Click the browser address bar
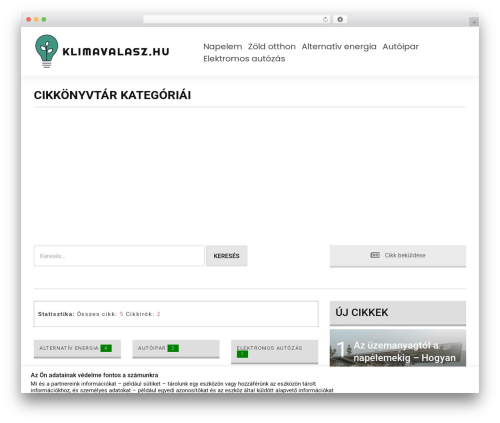The width and height of the screenshot is (500, 423). 237,20
